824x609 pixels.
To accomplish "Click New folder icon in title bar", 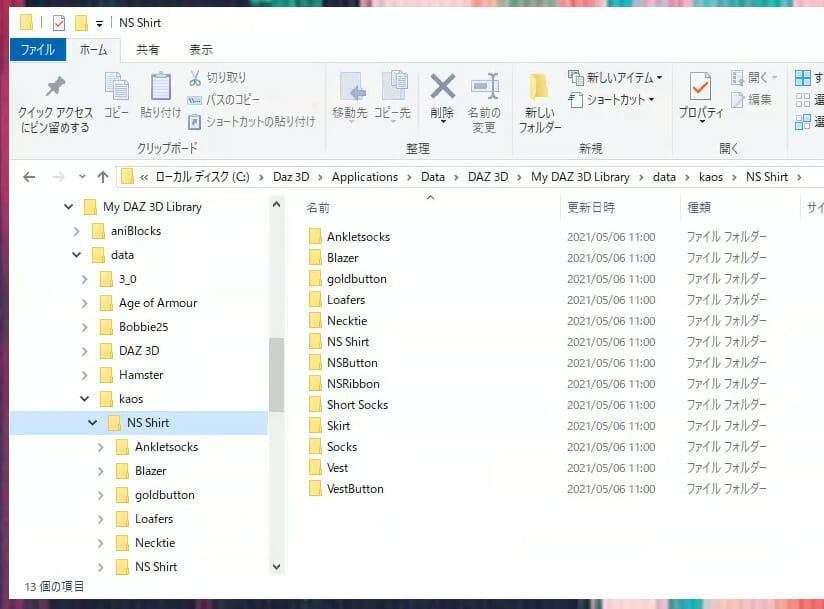I will pyautogui.click(x=81, y=23).
